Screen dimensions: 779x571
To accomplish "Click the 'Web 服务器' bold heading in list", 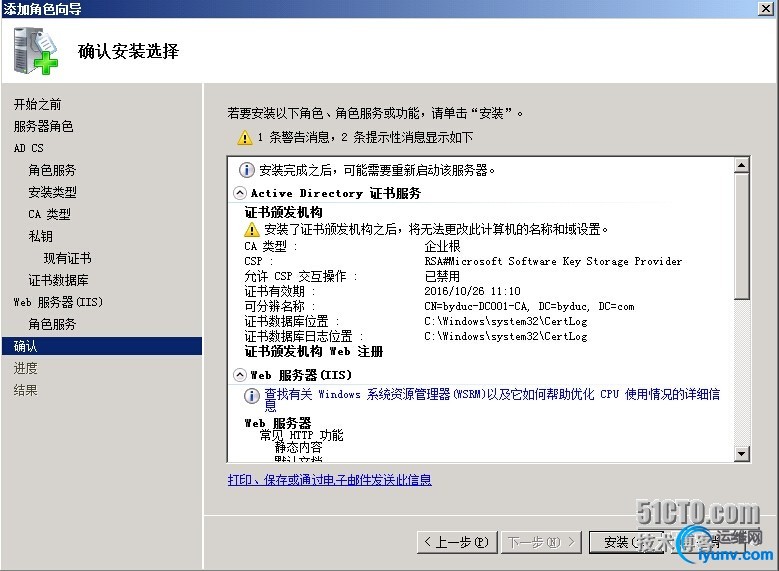I will (278, 423).
